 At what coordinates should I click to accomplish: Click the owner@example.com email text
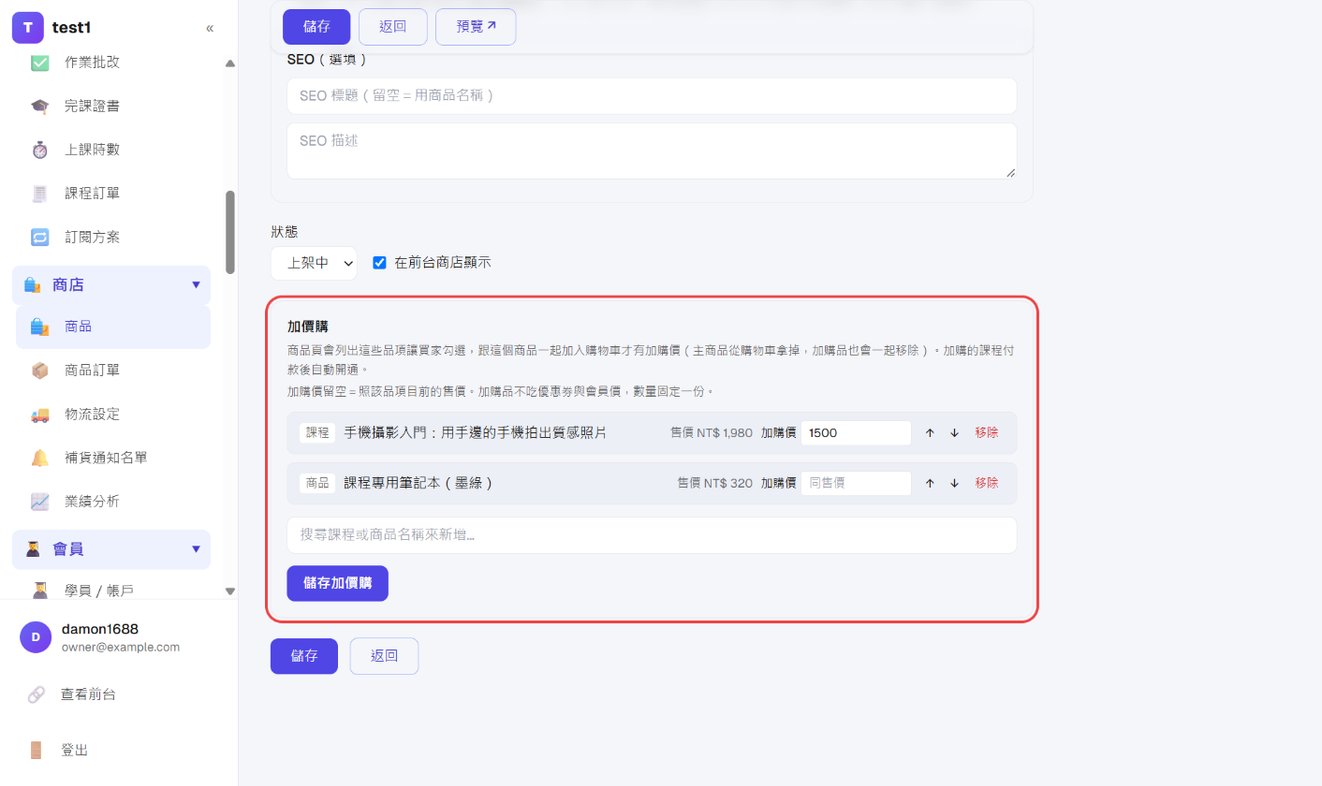click(x=121, y=647)
